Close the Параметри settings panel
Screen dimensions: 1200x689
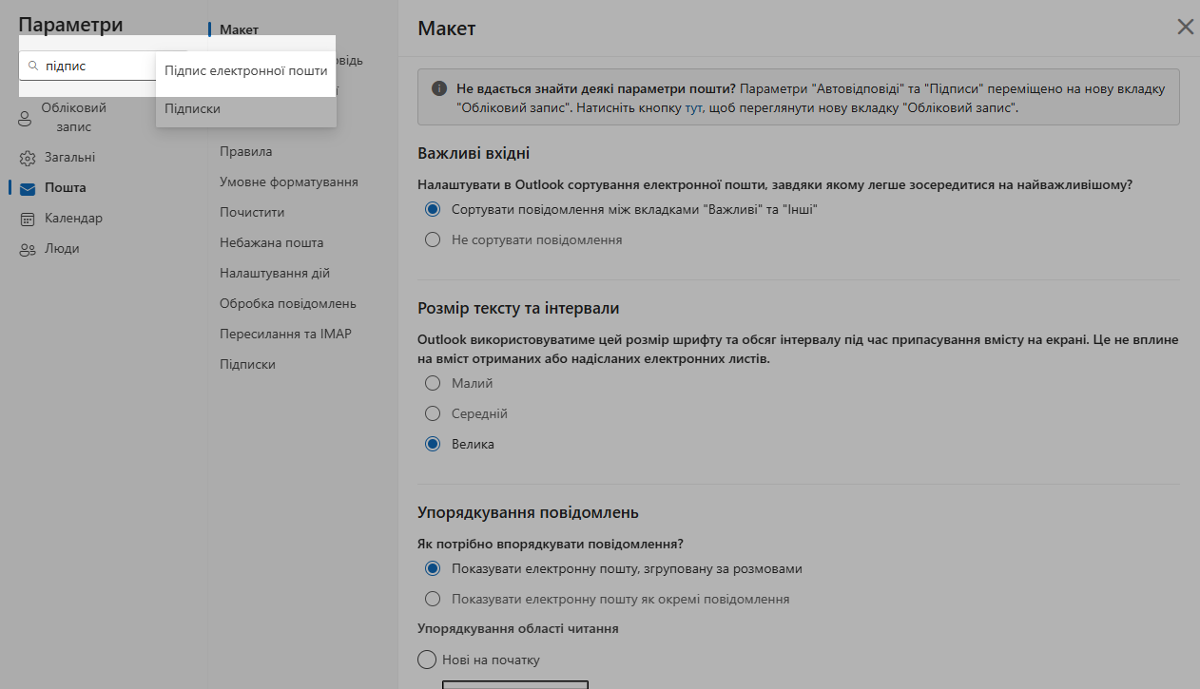coord(1185,27)
